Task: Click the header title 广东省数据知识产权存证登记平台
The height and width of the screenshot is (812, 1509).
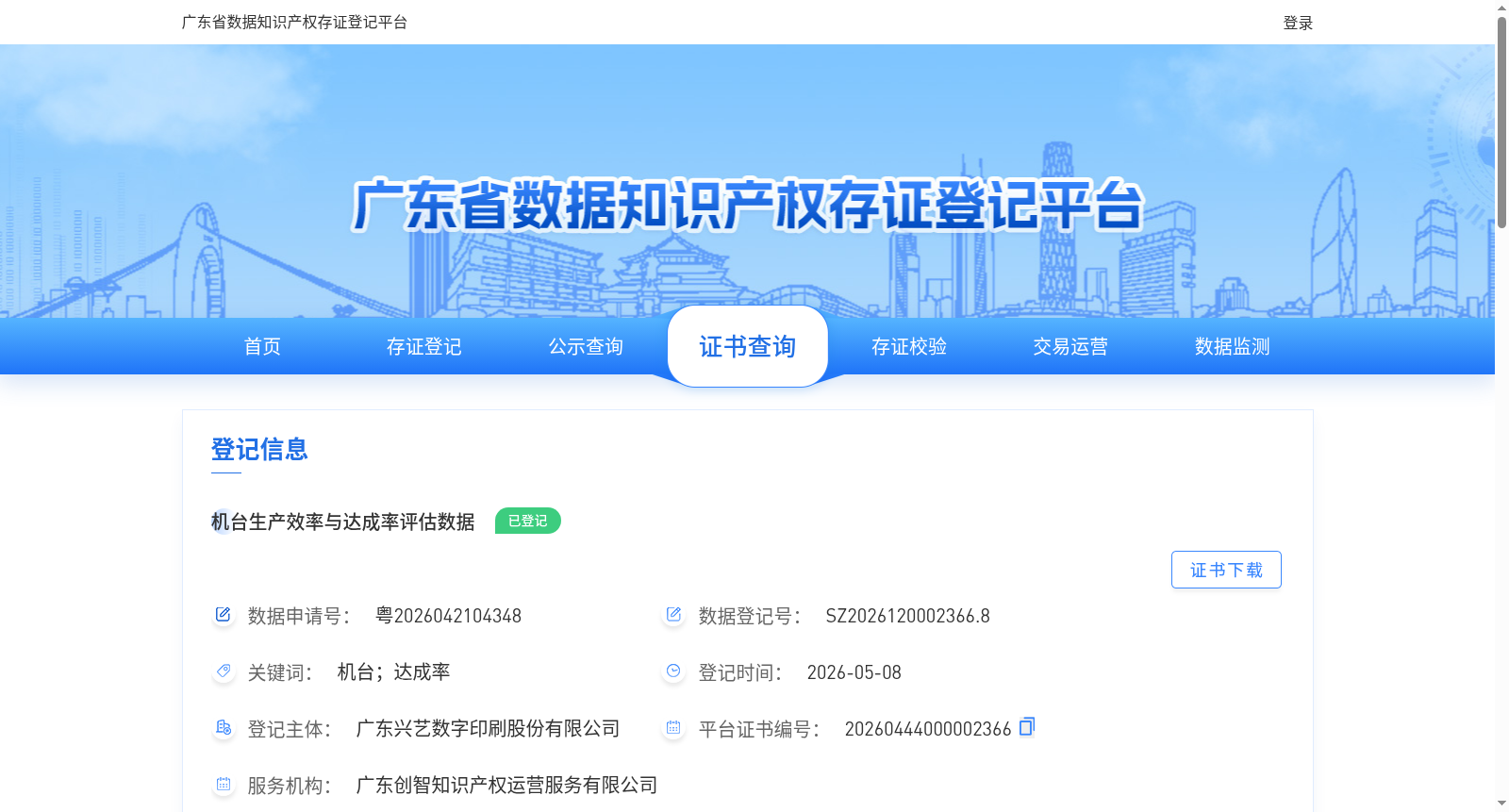Action: [294, 22]
